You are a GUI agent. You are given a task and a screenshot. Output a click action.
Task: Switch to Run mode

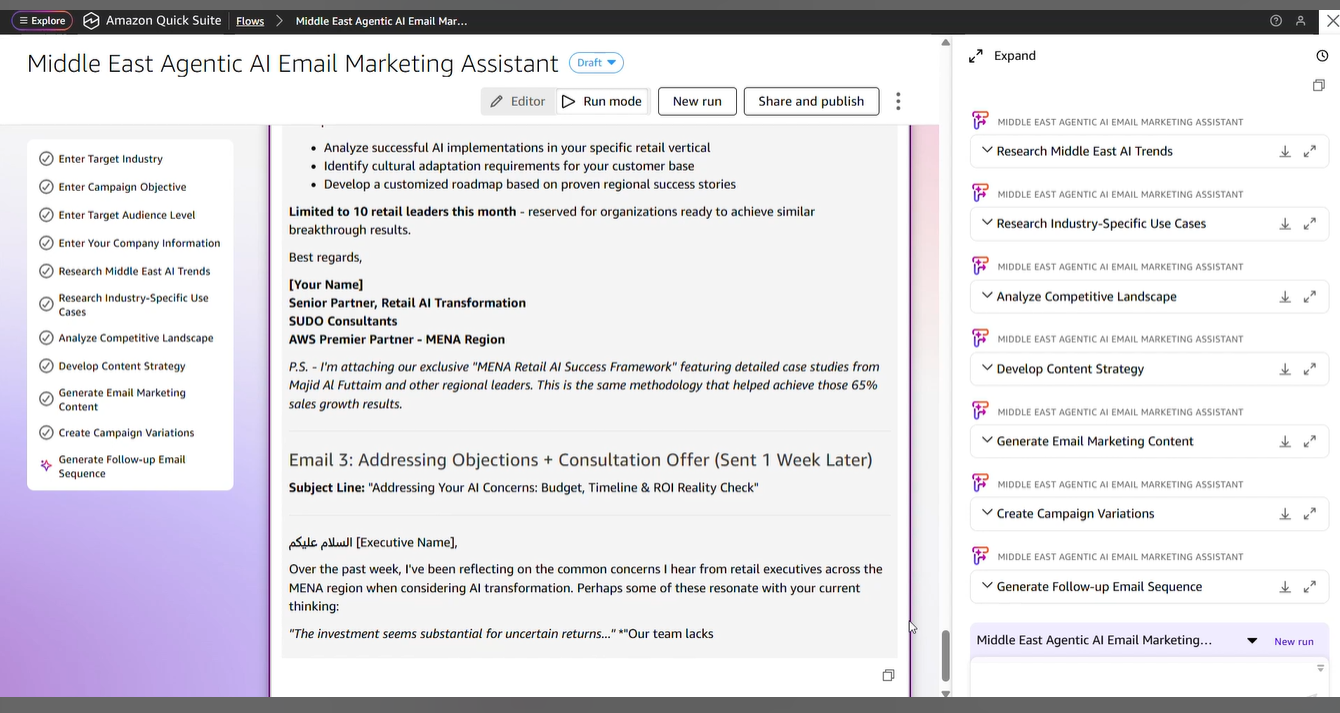pos(601,101)
